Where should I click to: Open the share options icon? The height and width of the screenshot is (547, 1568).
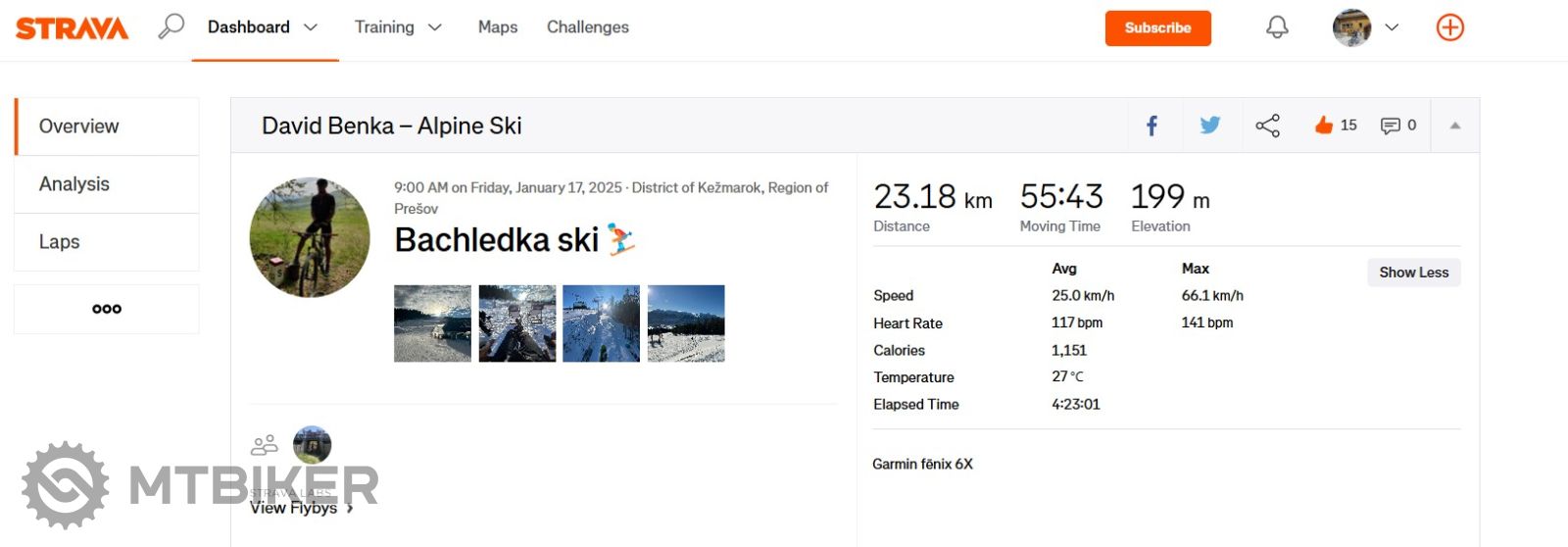pos(1267,125)
